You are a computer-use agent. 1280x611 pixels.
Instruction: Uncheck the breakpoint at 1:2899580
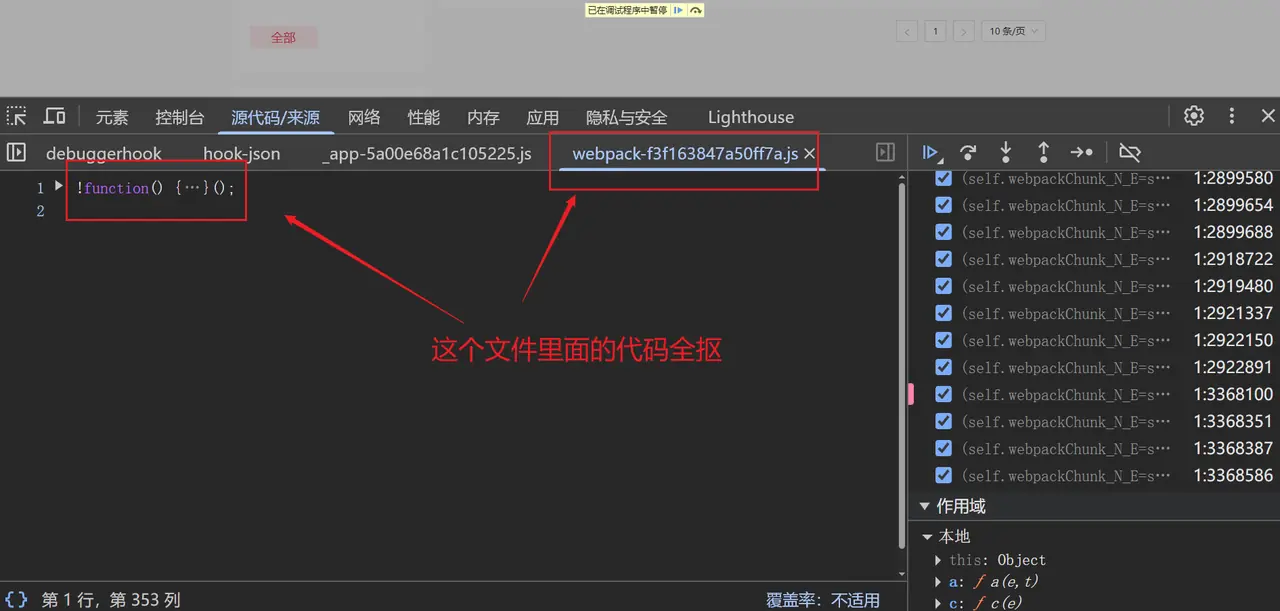click(942, 178)
